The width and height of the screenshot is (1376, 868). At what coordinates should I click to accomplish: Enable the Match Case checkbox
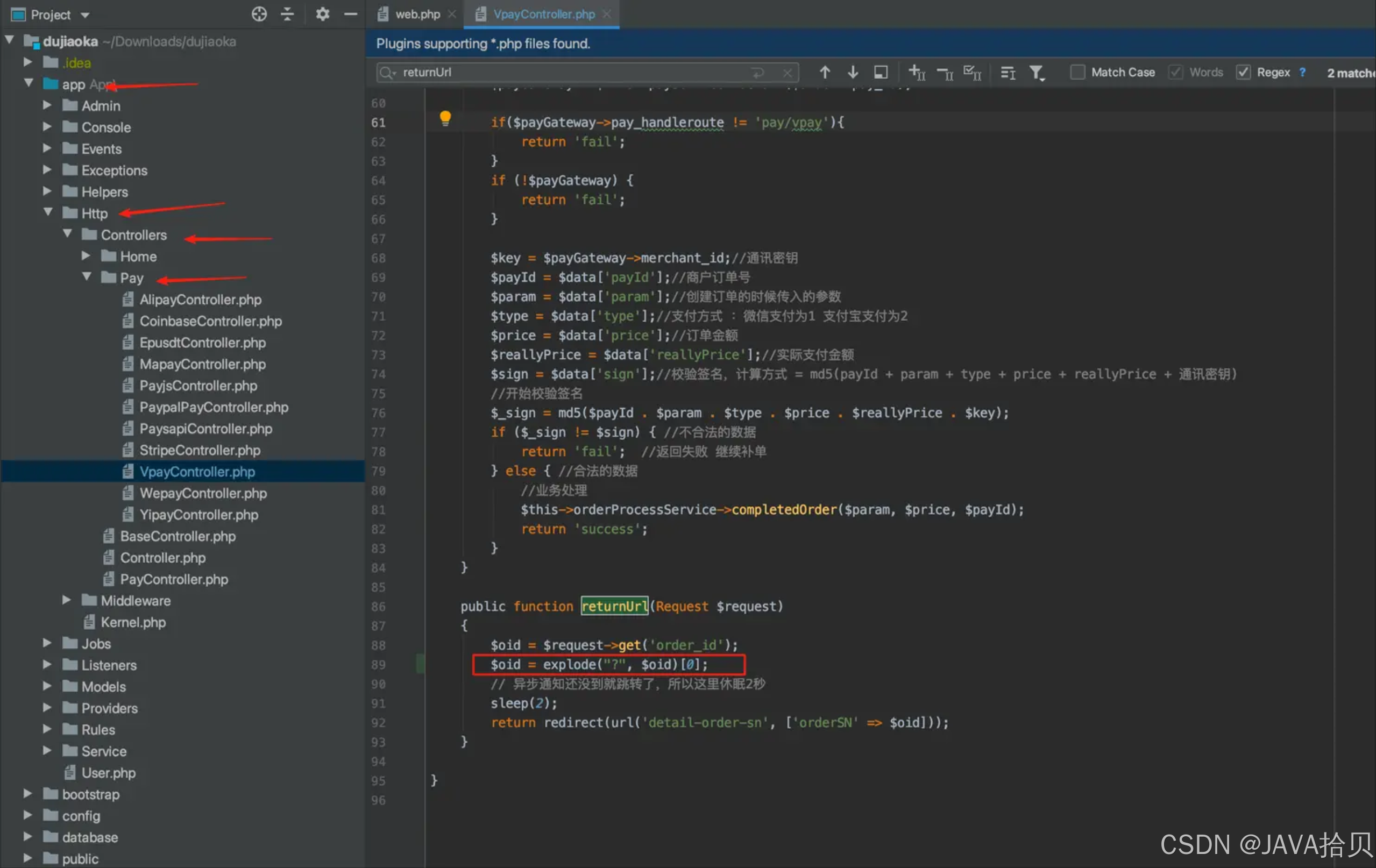1077,72
